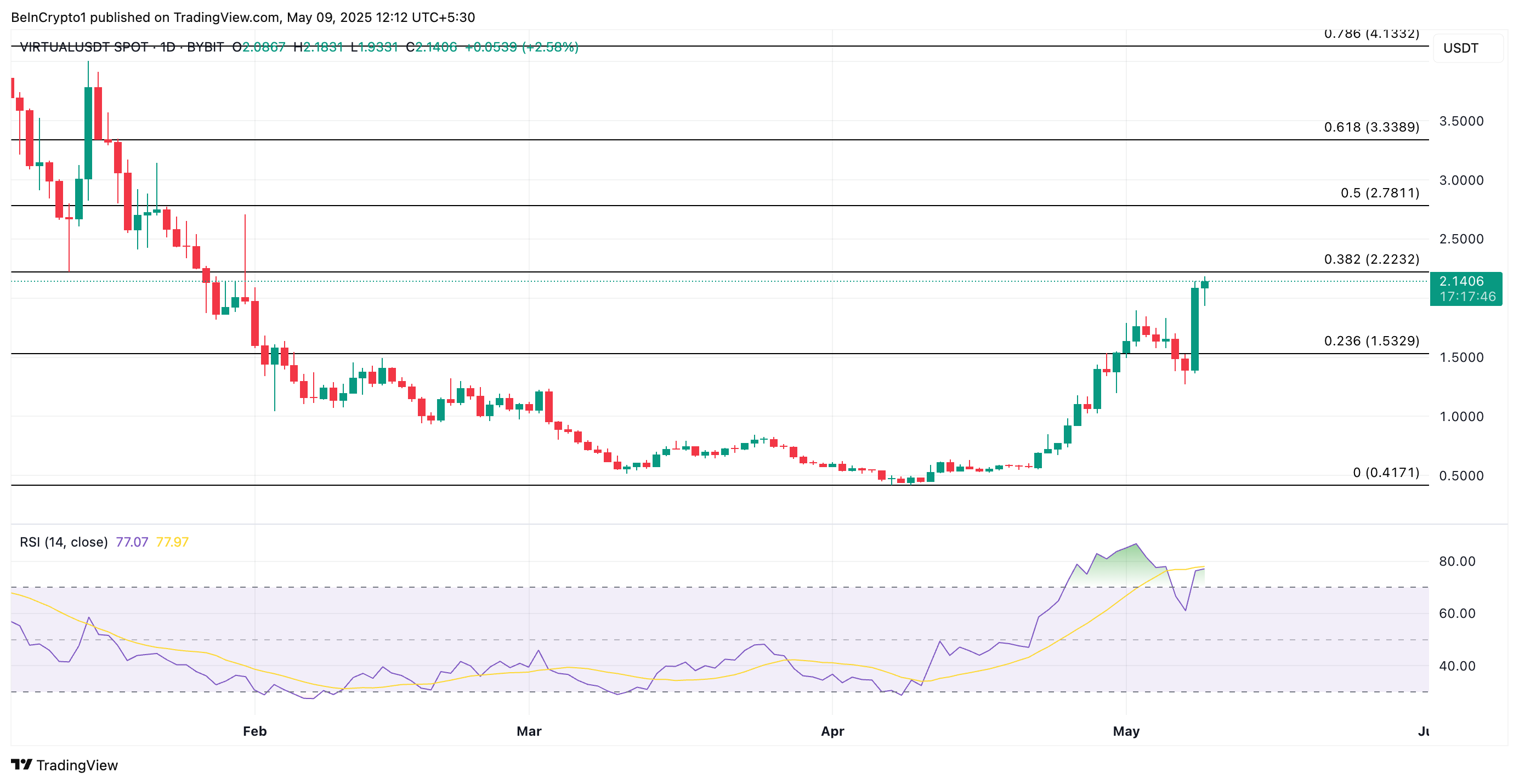Viewport: 1519px width, 784px height.
Task: Click the Feb date axis label
Action: (x=255, y=731)
